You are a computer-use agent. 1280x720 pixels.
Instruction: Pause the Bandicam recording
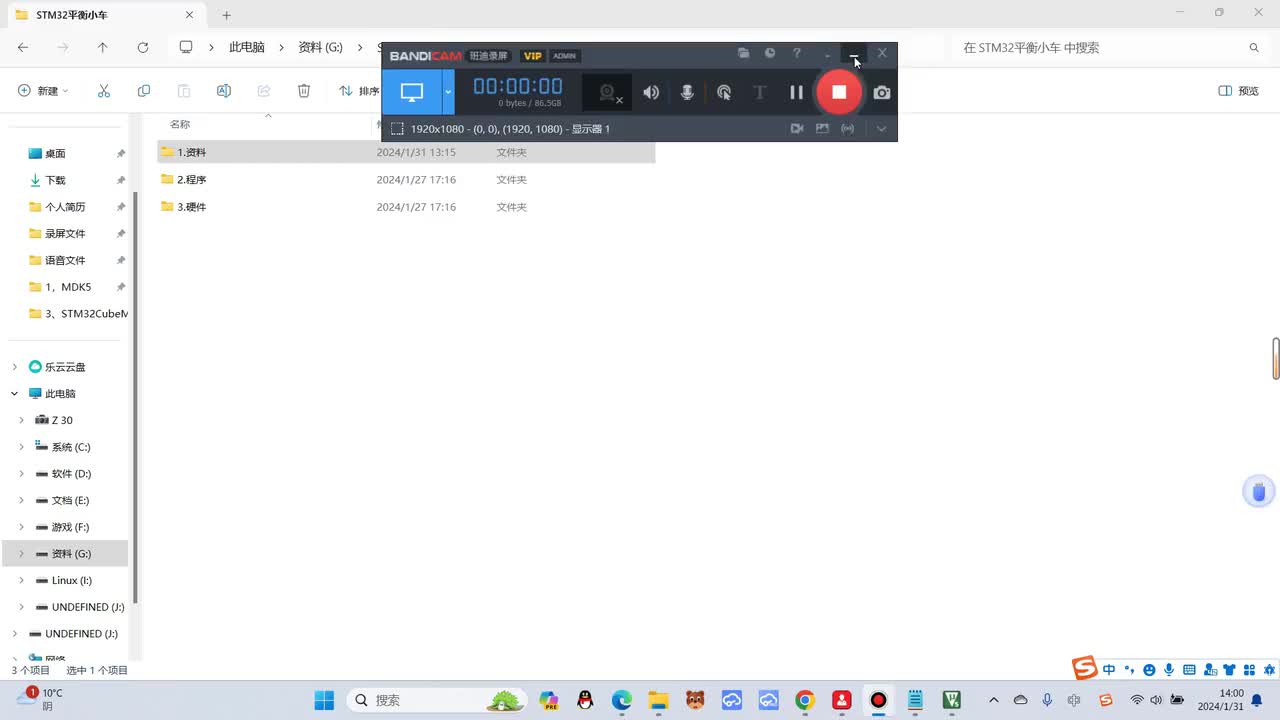tap(797, 92)
